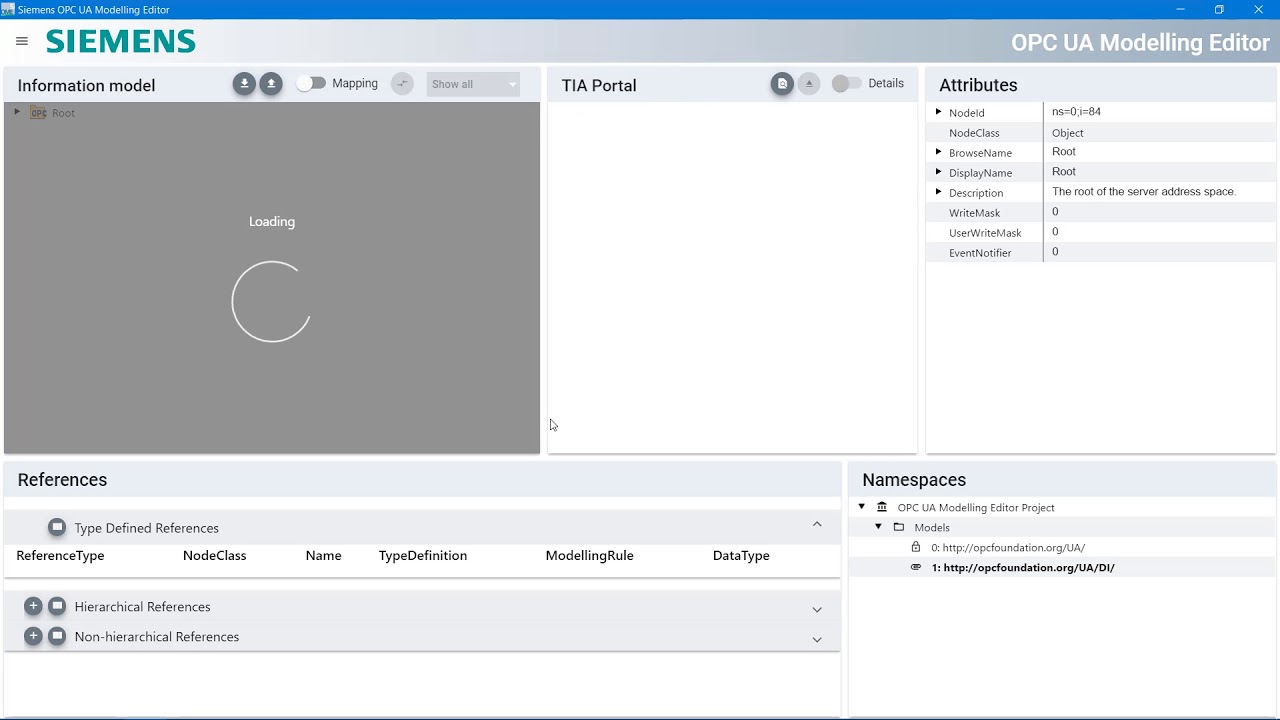This screenshot has width=1280, height=720.
Task: Click the book icon beside Hierarchical References
Action: (57, 606)
